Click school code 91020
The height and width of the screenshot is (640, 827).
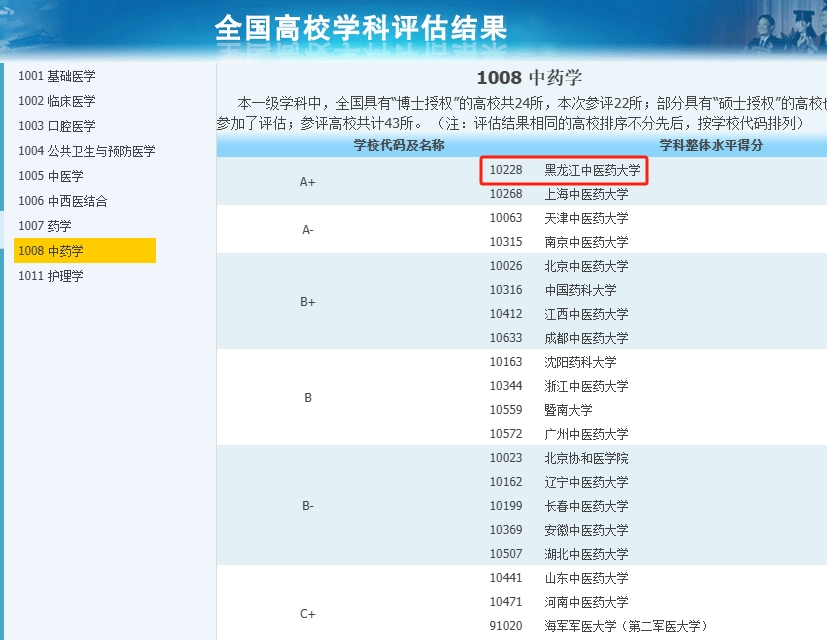click(x=506, y=626)
